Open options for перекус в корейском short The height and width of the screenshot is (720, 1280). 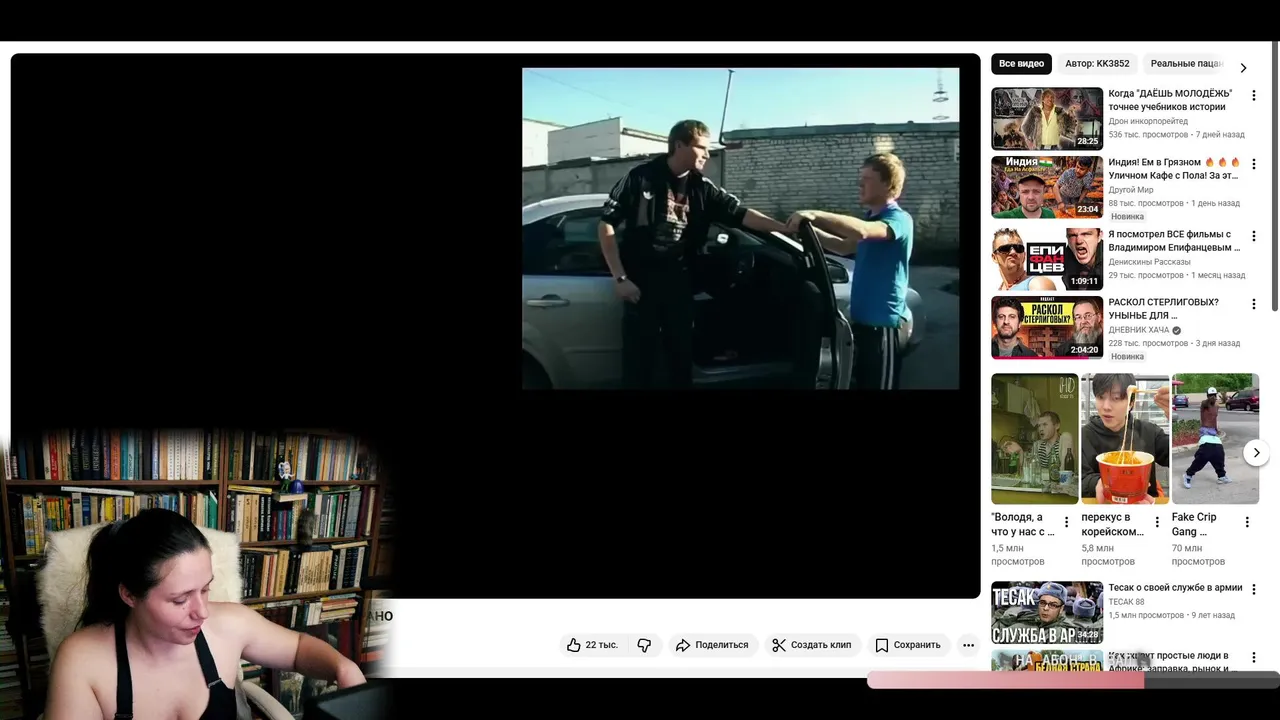pos(1157,522)
